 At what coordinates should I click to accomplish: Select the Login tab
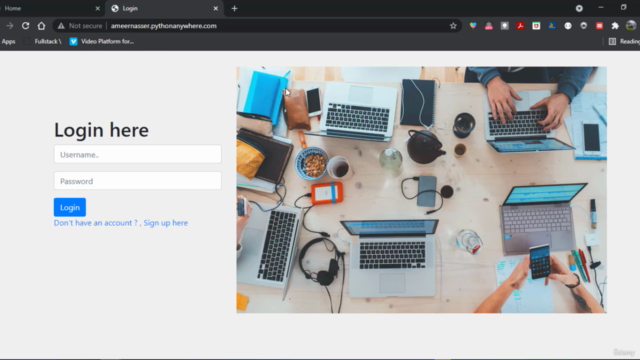[164, 8]
